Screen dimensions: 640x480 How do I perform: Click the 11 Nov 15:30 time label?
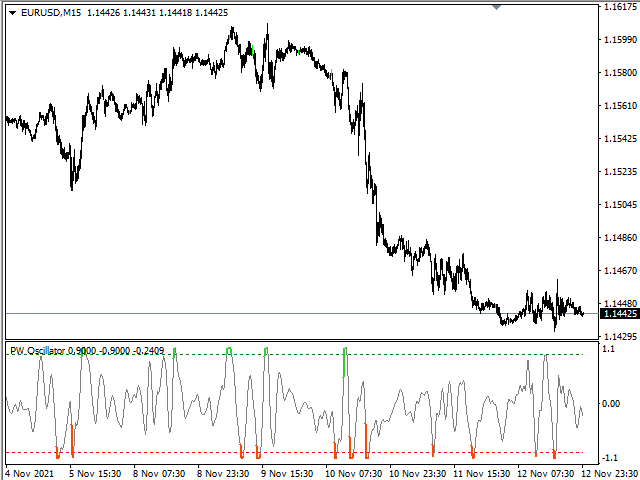[x=483, y=474]
